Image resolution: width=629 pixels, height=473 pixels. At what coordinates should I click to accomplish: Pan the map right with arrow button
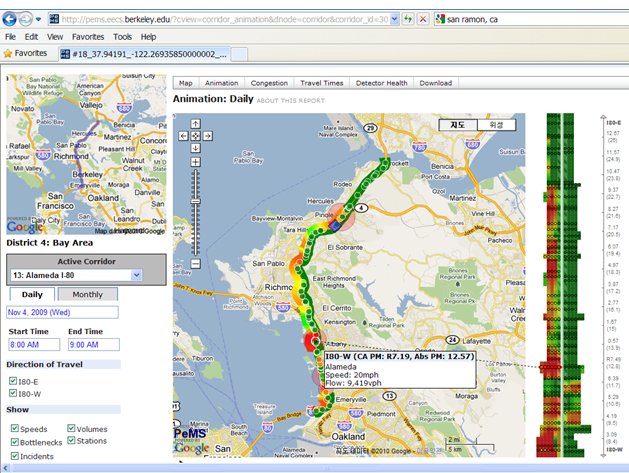pyautogui.click(x=208, y=134)
